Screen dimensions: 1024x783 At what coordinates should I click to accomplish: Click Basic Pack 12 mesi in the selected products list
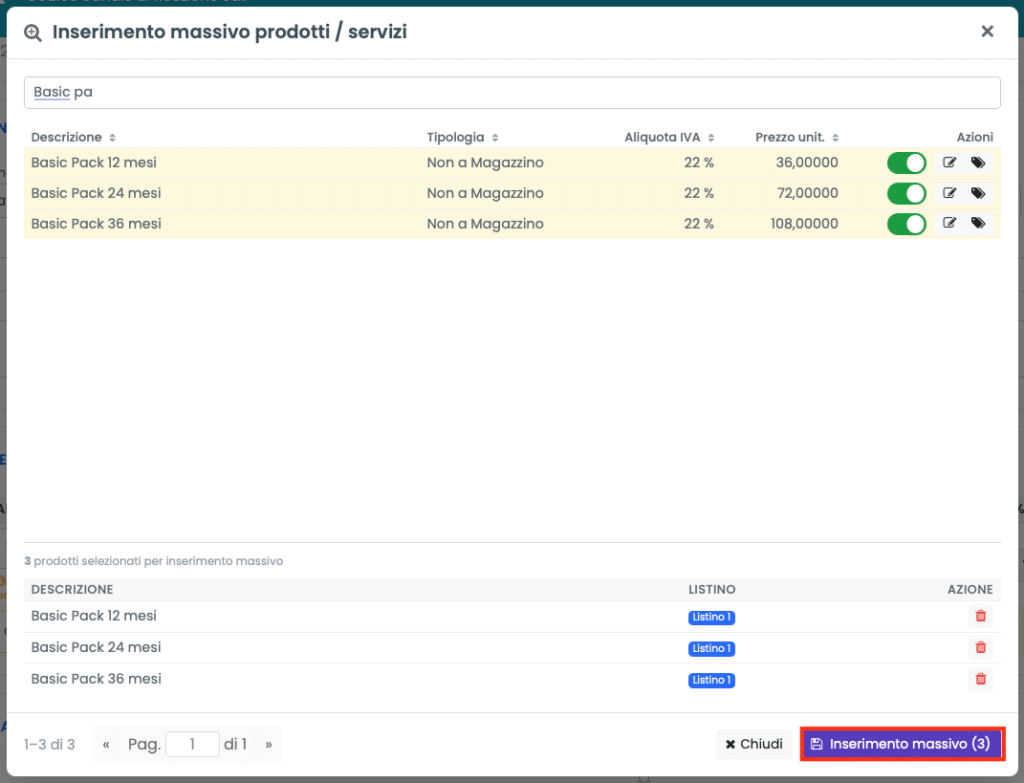(93, 616)
